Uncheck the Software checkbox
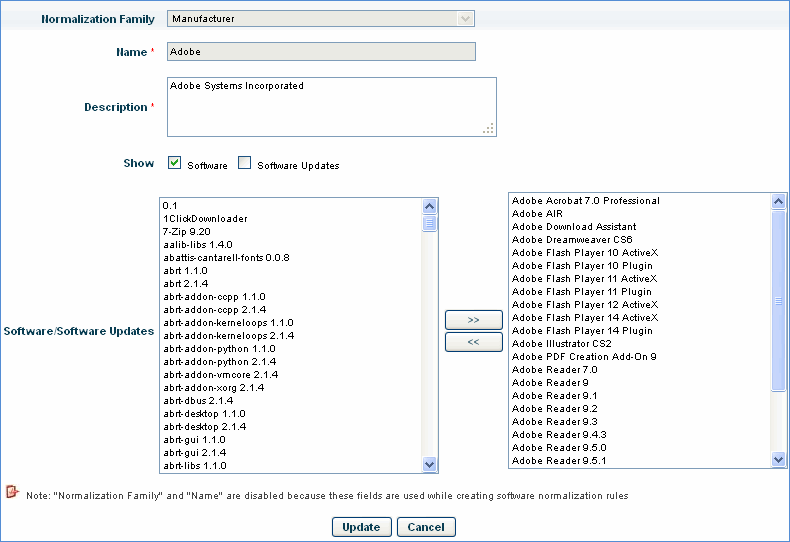Viewport: 790px width, 542px height. (174, 163)
